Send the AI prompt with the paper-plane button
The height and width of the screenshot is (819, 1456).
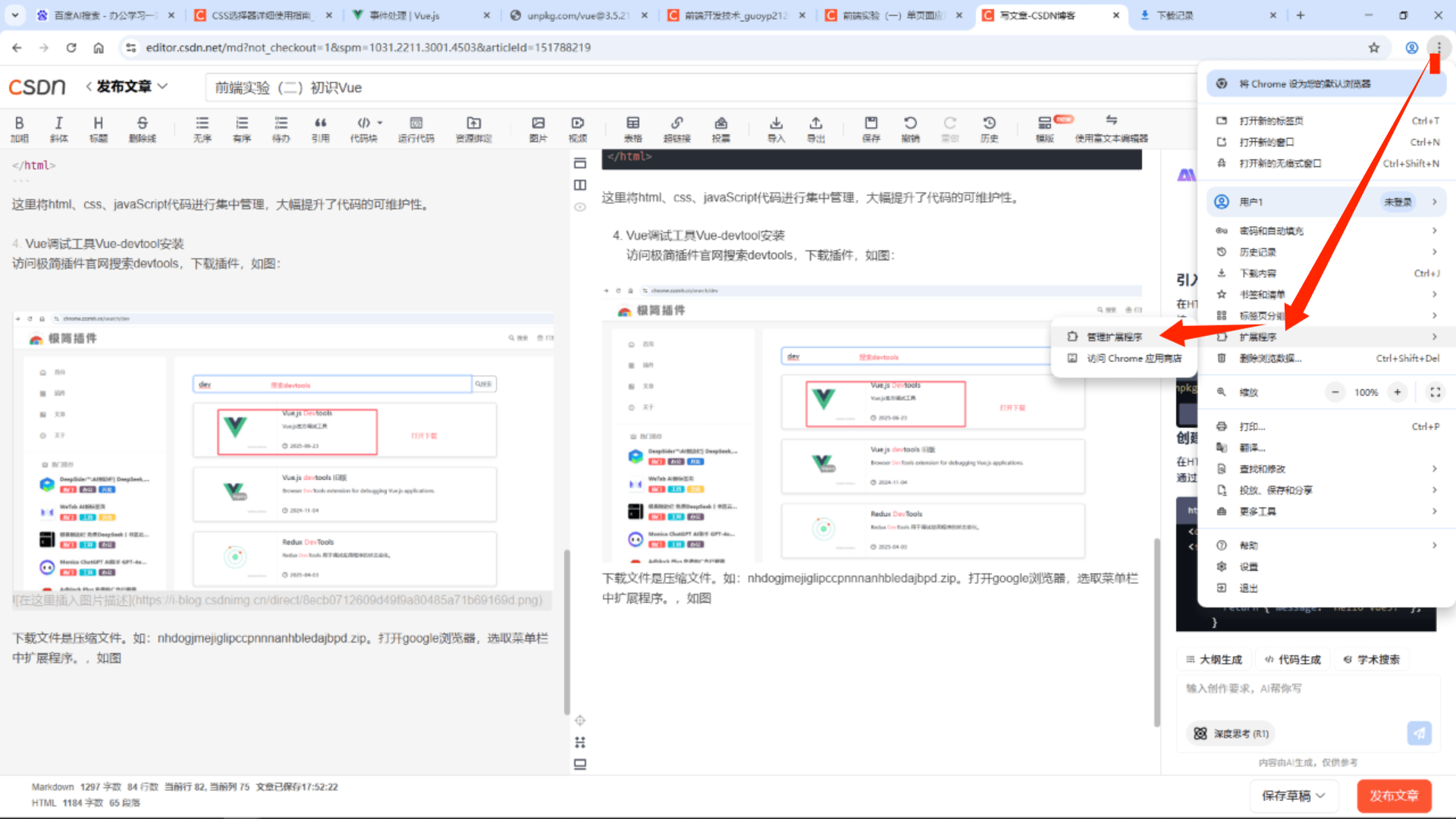click(x=1419, y=733)
